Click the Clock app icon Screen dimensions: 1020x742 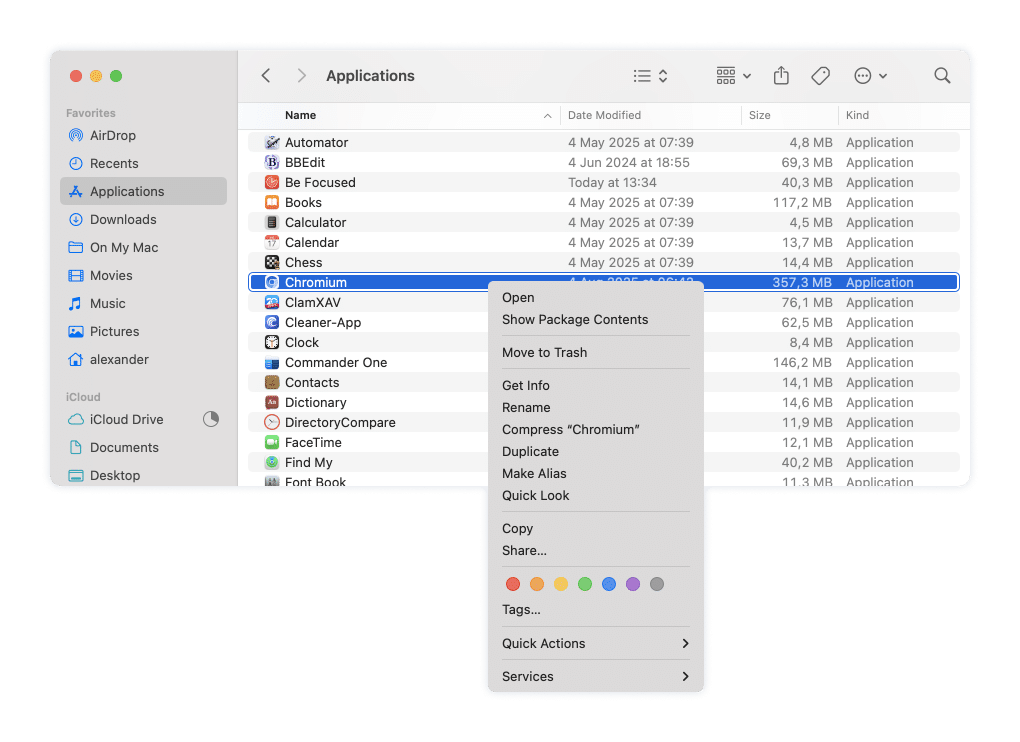pos(272,343)
